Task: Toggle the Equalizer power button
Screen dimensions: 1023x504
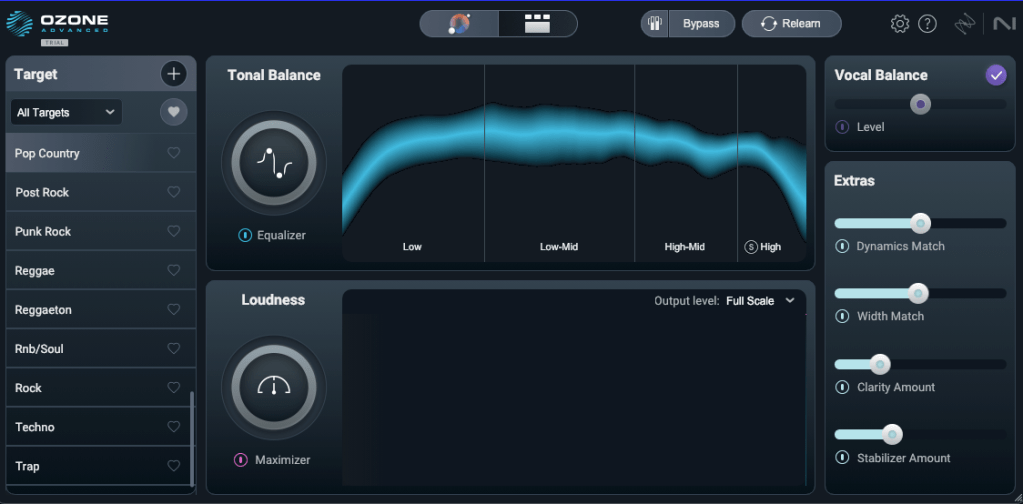Action: tap(244, 236)
